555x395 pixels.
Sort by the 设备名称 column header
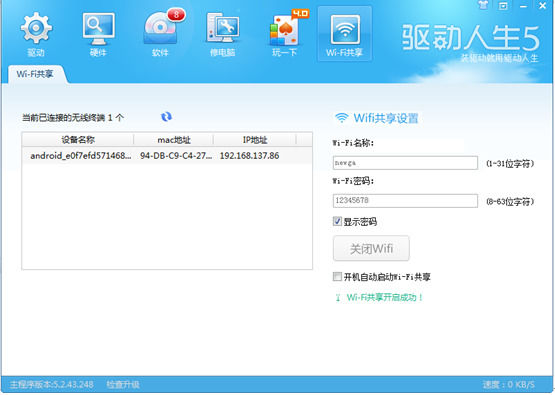point(78,140)
